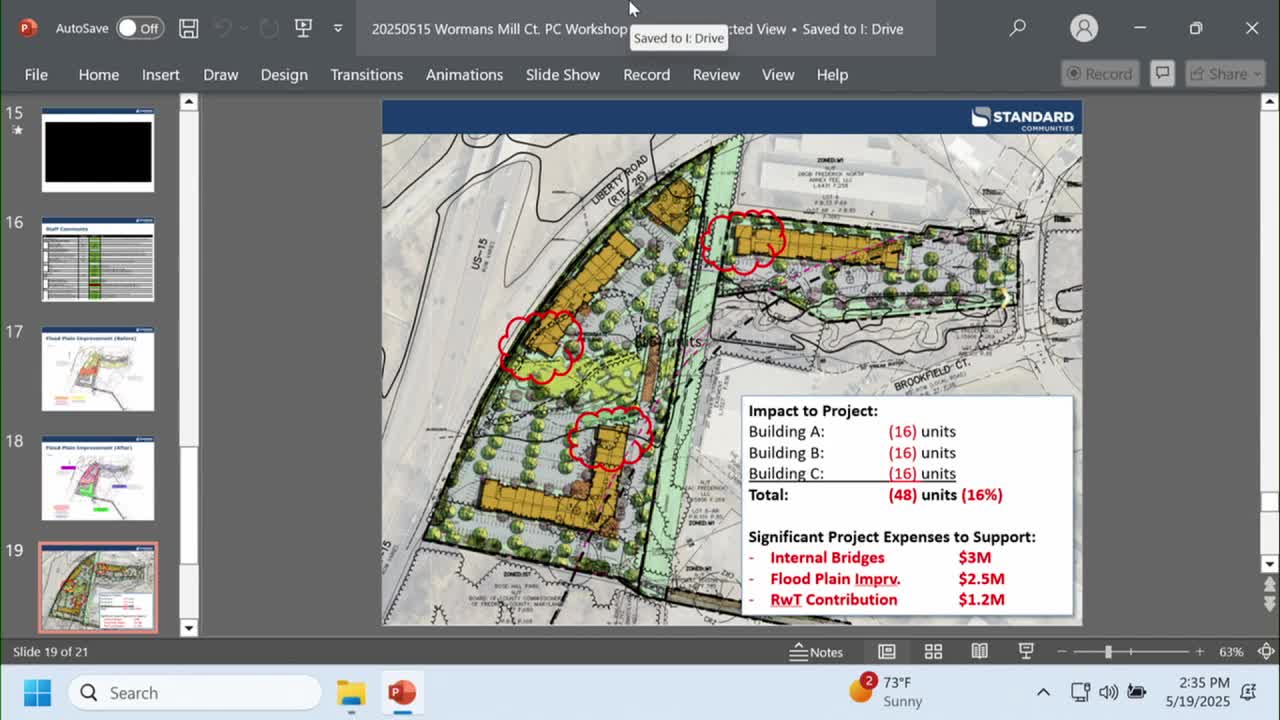Viewport: 1280px width, 720px height.
Task: Switch to Normal view icon
Action: (x=886, y=652)
